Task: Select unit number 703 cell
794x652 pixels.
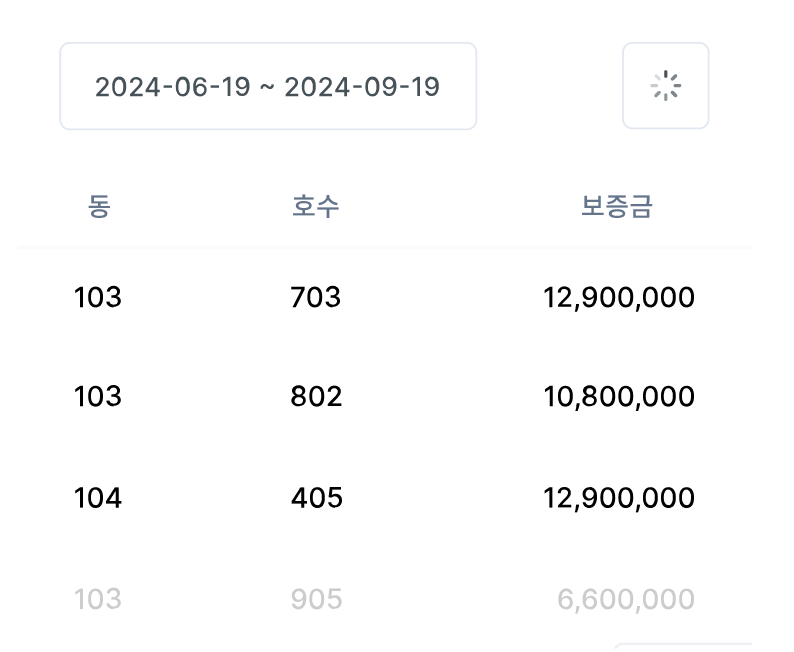Action: 316,297
